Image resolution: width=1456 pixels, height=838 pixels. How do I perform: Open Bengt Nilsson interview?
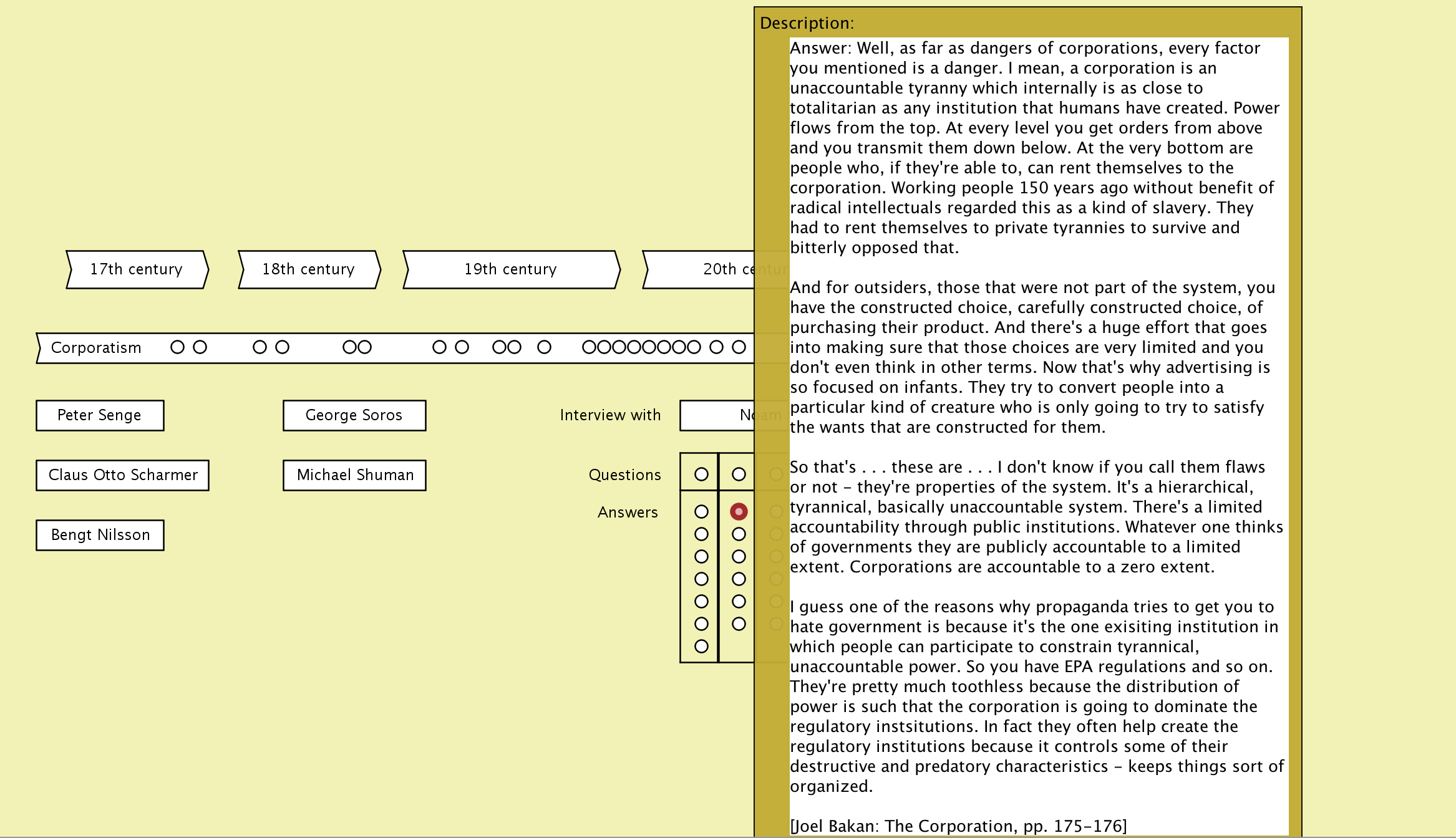[100, 535]
